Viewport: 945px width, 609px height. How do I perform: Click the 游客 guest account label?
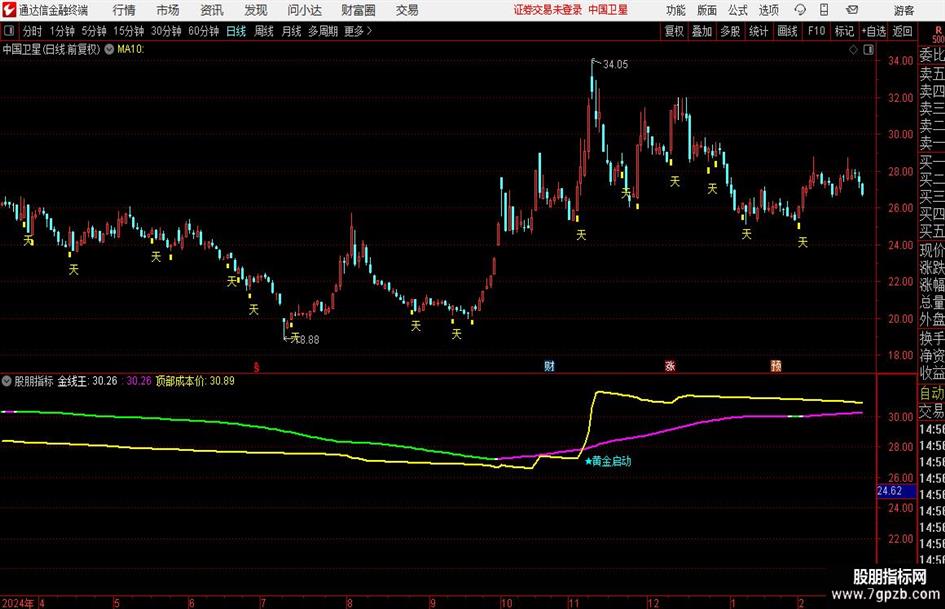click(904, 10)
